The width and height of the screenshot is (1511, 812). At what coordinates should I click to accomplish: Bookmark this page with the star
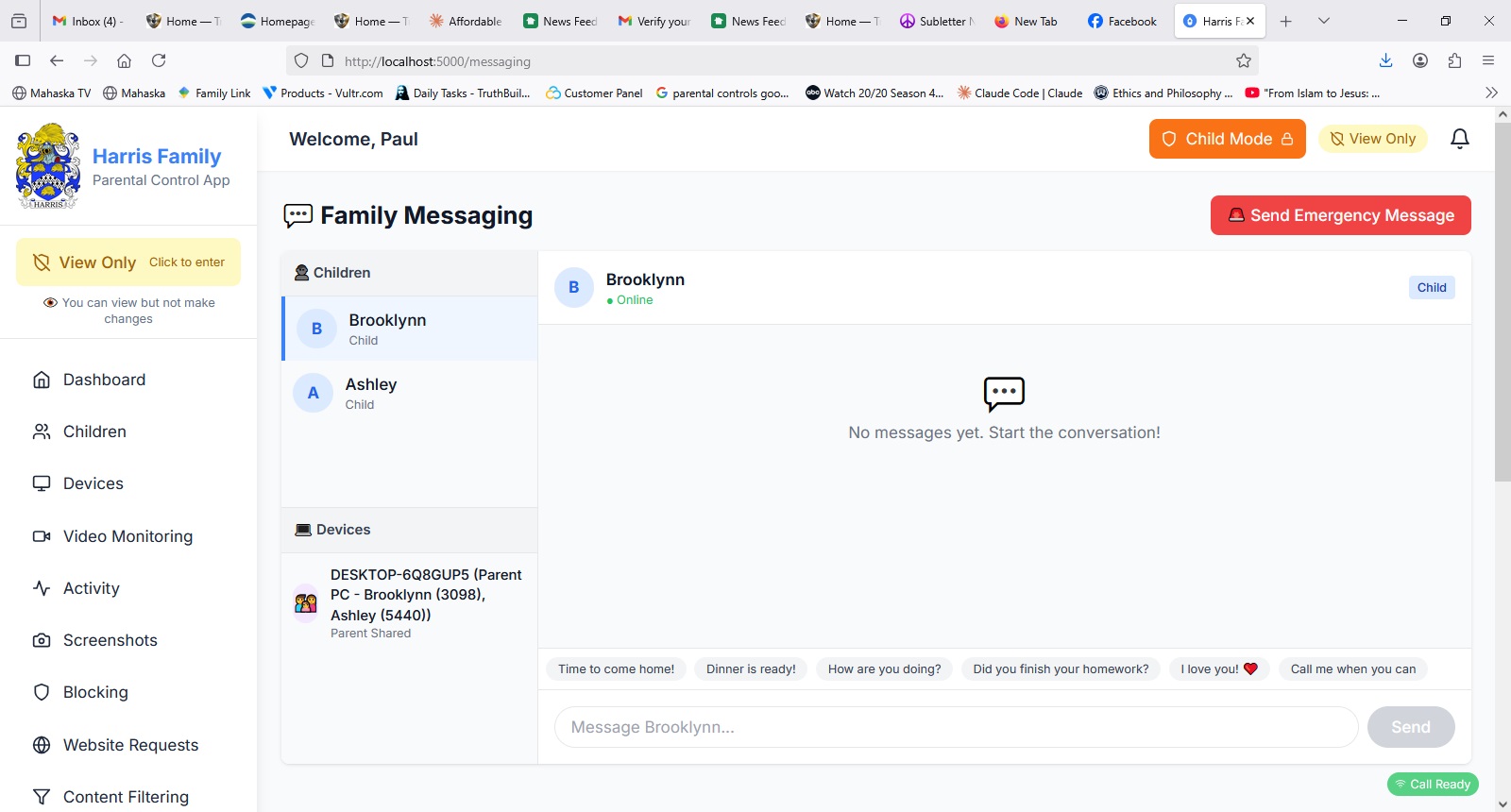pyautogui.click(x=1243, y=60)
